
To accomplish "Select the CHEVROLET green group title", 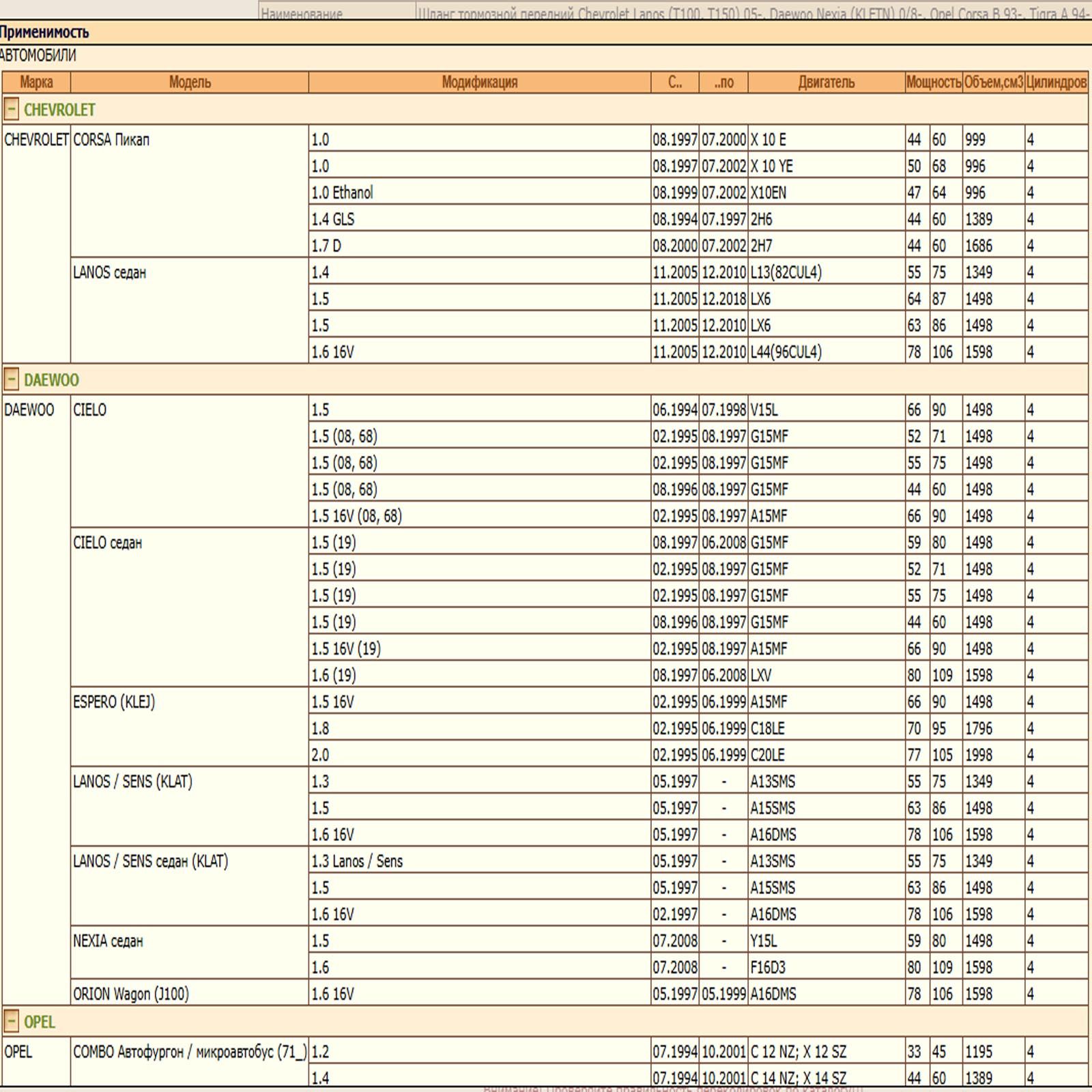I will tap(59, 110).
